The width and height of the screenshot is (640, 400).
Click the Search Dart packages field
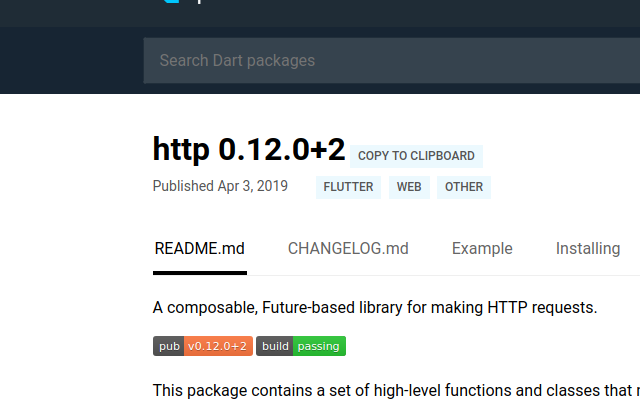tap(390, 61)
